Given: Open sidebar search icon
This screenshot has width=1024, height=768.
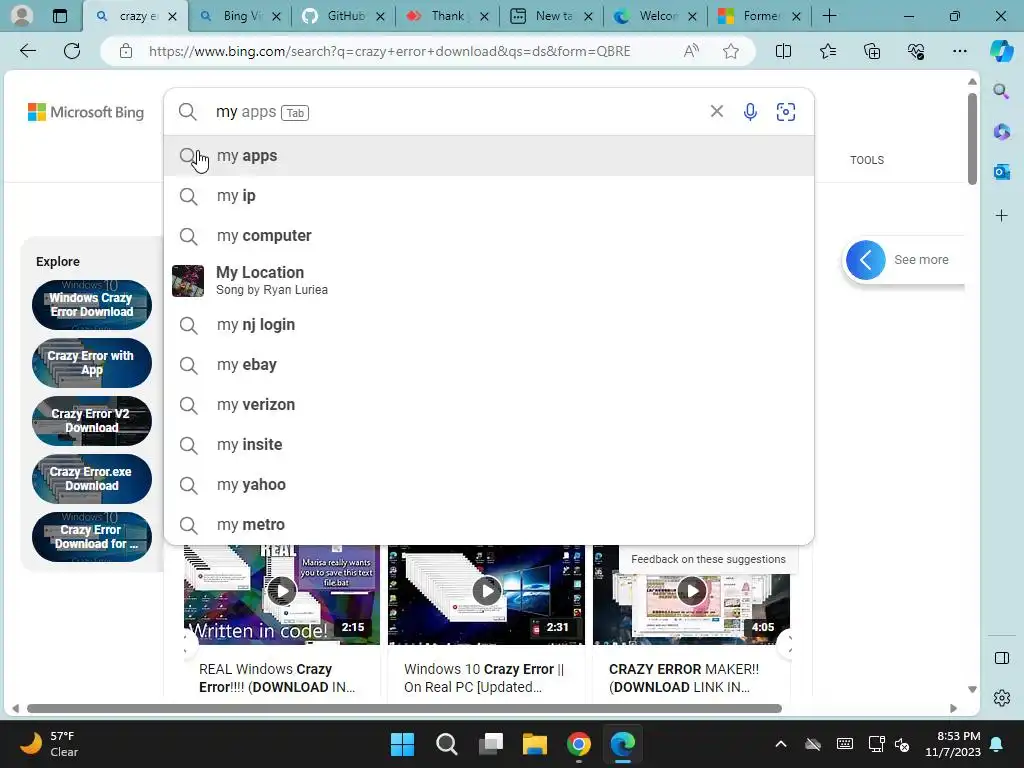Looking at the screenshot, I should (x=1001, y=91).
